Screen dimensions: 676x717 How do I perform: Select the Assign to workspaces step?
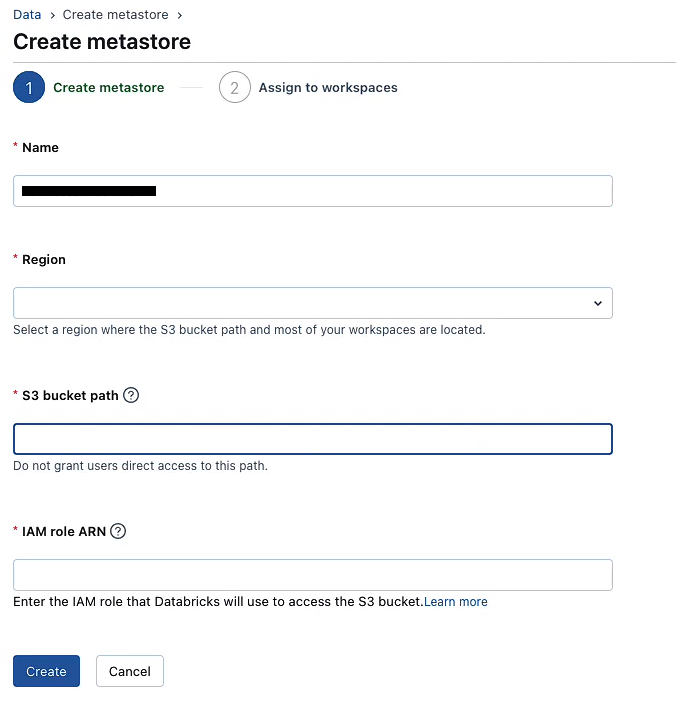328,88
